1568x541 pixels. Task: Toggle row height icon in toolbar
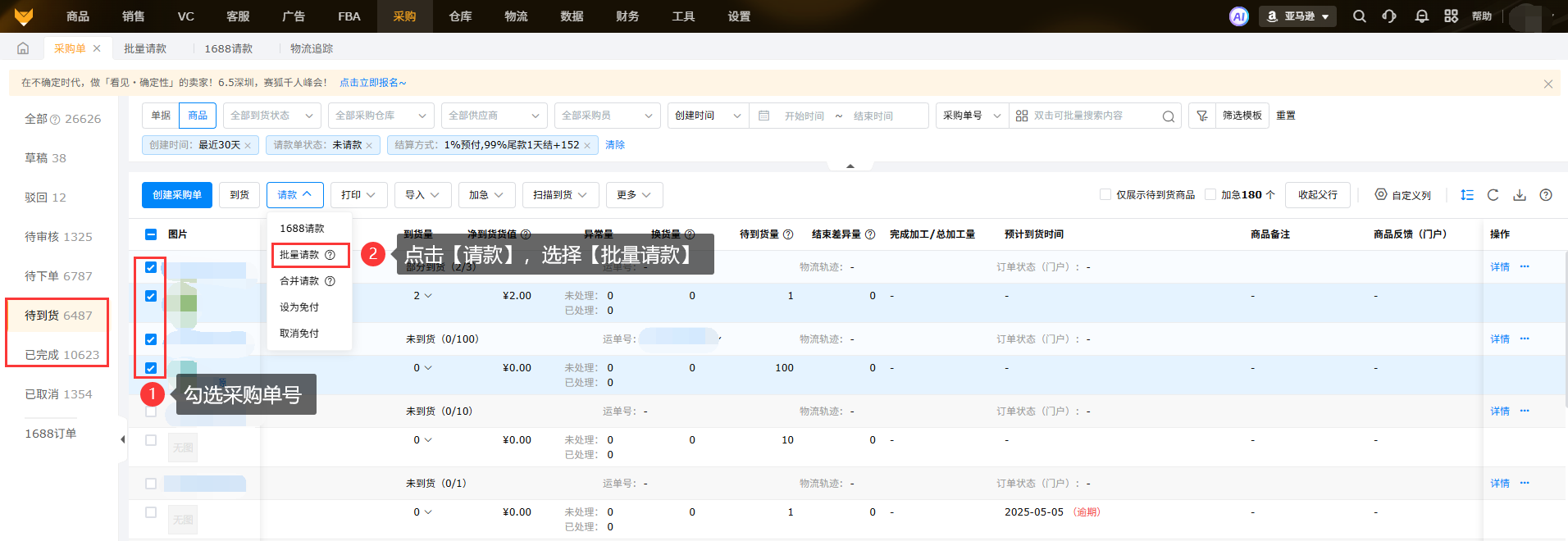1467,195
